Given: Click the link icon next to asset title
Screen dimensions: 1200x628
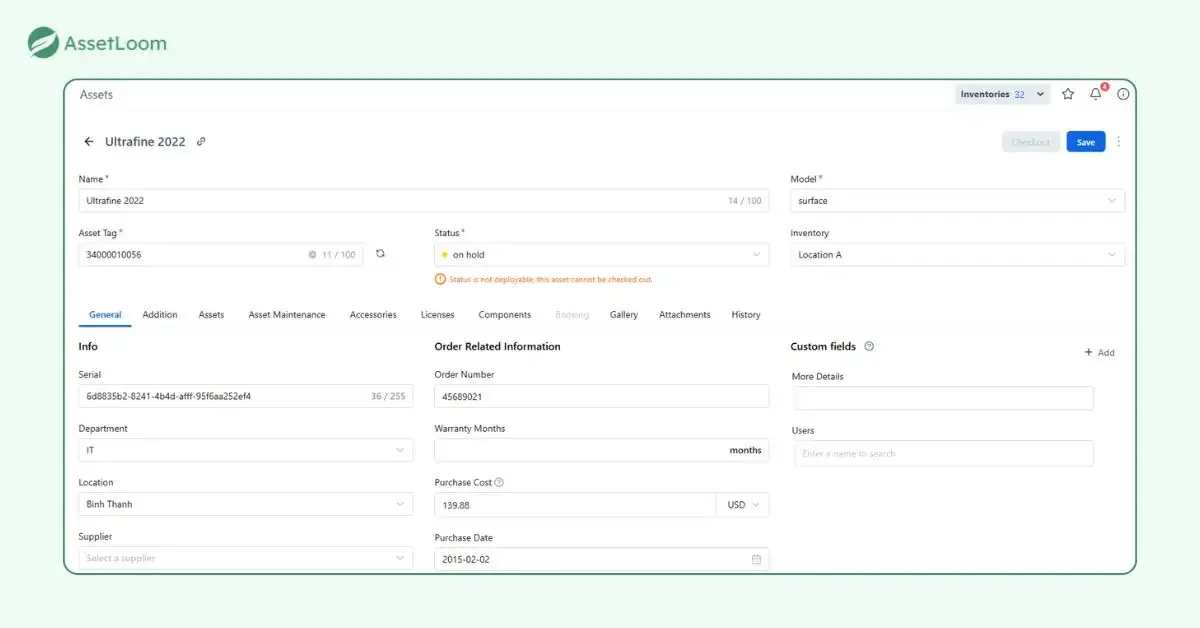Looking at the screenshot, I should pyautogui.click(x=201, y=142).
